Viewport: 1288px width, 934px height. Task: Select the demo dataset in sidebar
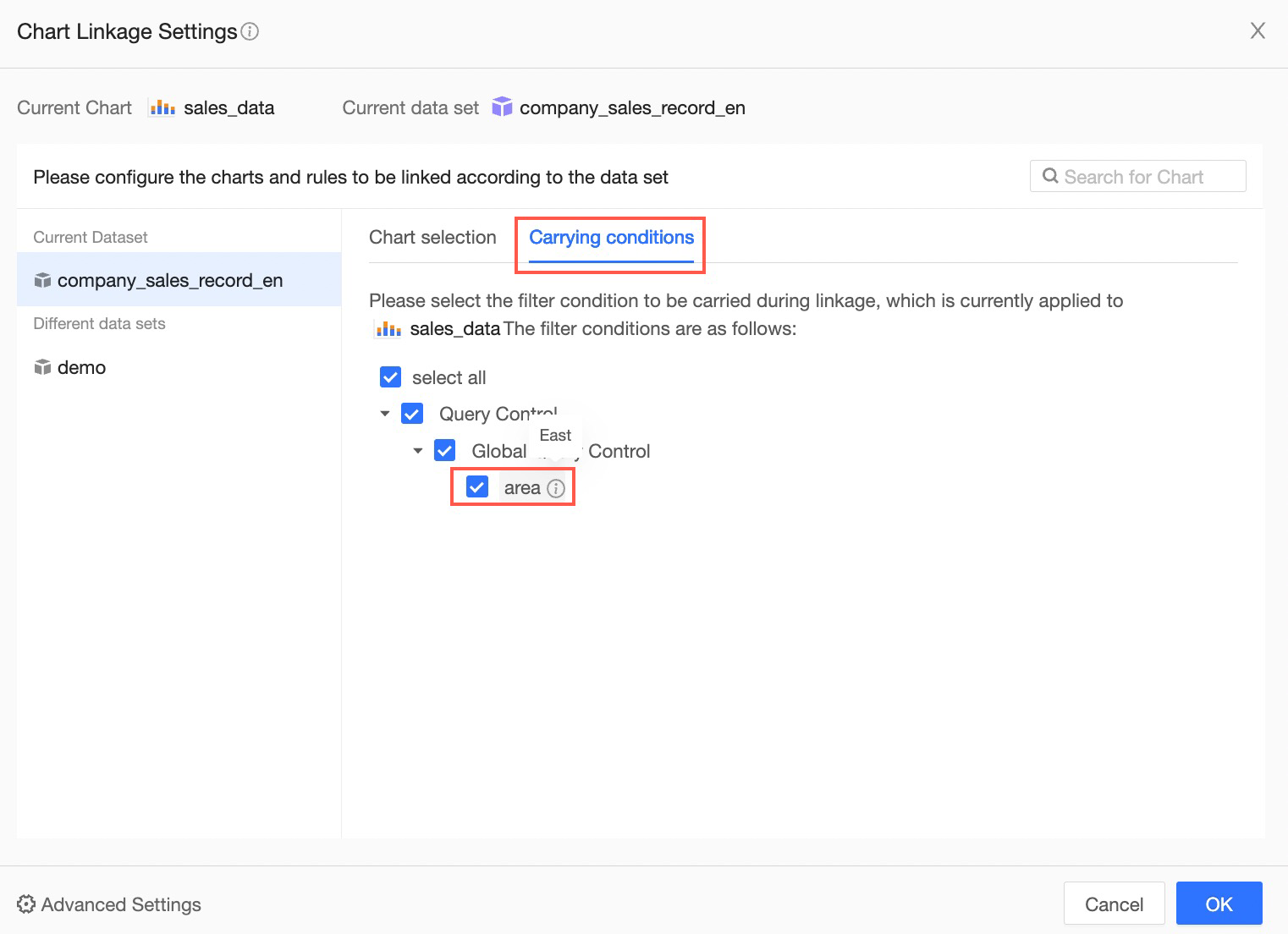[x=81, y=367]
